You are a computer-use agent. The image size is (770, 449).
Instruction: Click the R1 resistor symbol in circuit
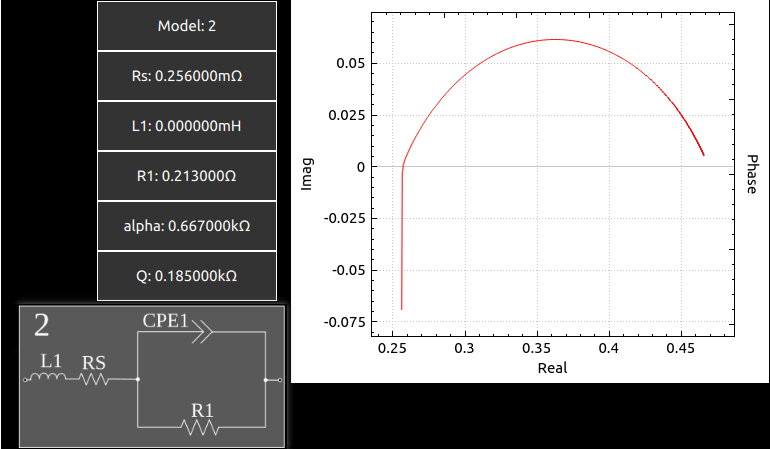tap(201, 427)
